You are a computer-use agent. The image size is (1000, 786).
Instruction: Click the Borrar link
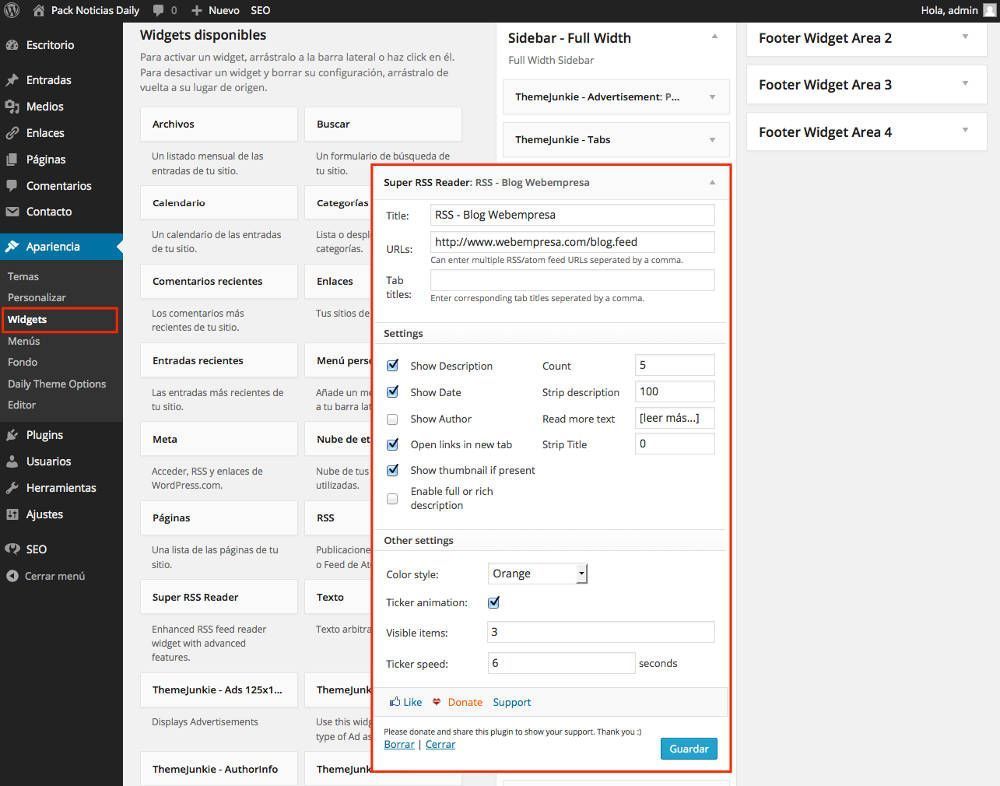pos(399,745)
